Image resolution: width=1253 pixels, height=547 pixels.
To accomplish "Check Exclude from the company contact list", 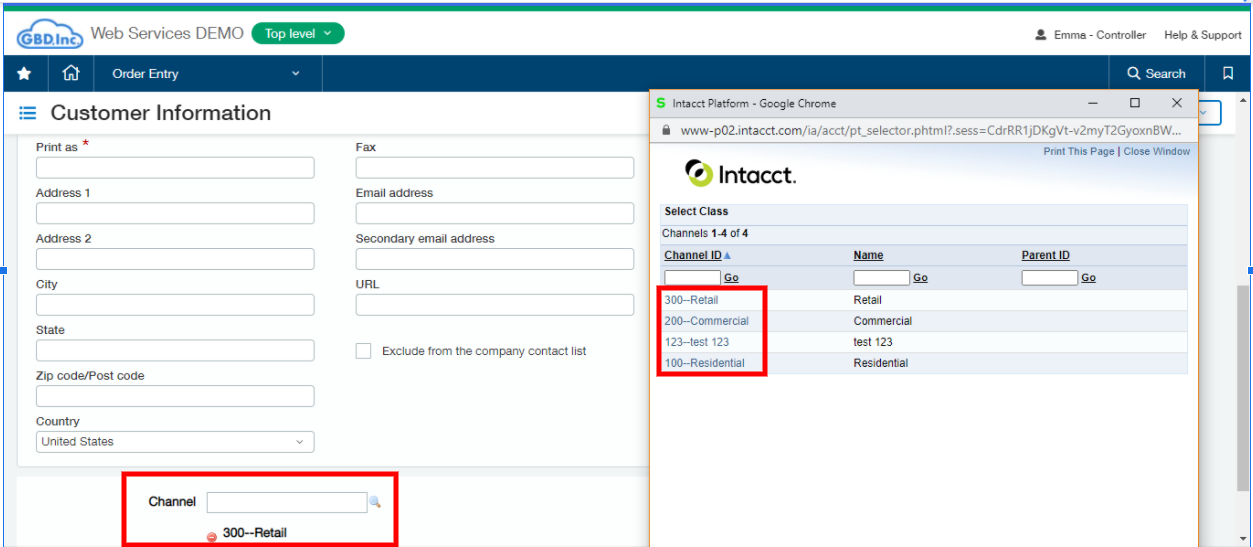I will (x=363, y=351).
